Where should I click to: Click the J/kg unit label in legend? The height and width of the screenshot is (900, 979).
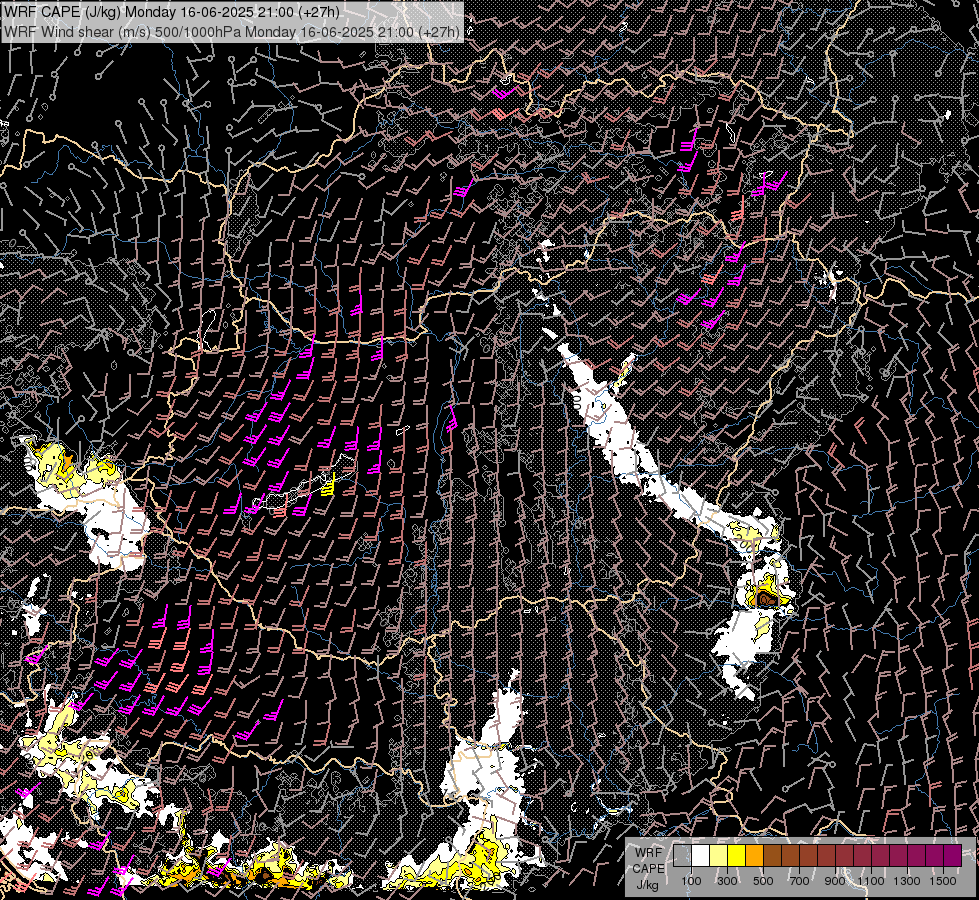(647, 885)
